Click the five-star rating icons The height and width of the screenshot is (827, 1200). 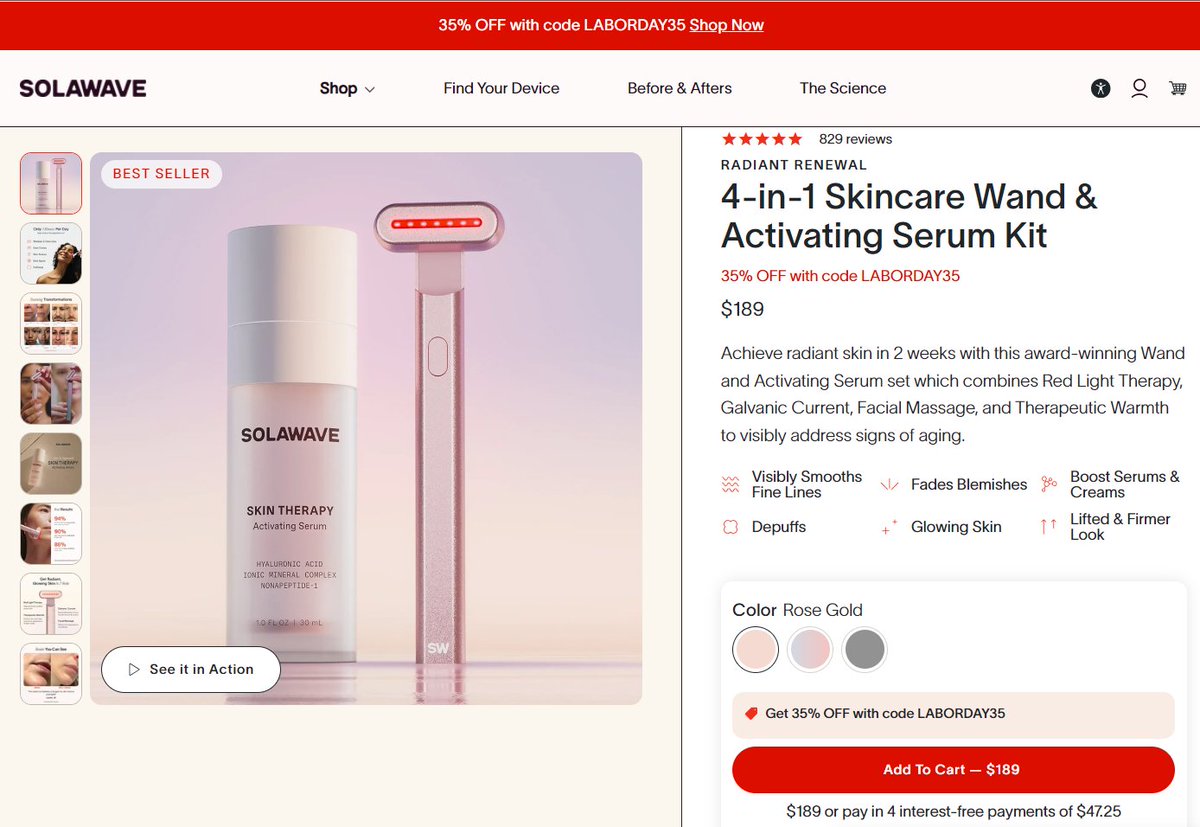pyautogui.click(x=762, y=139)
